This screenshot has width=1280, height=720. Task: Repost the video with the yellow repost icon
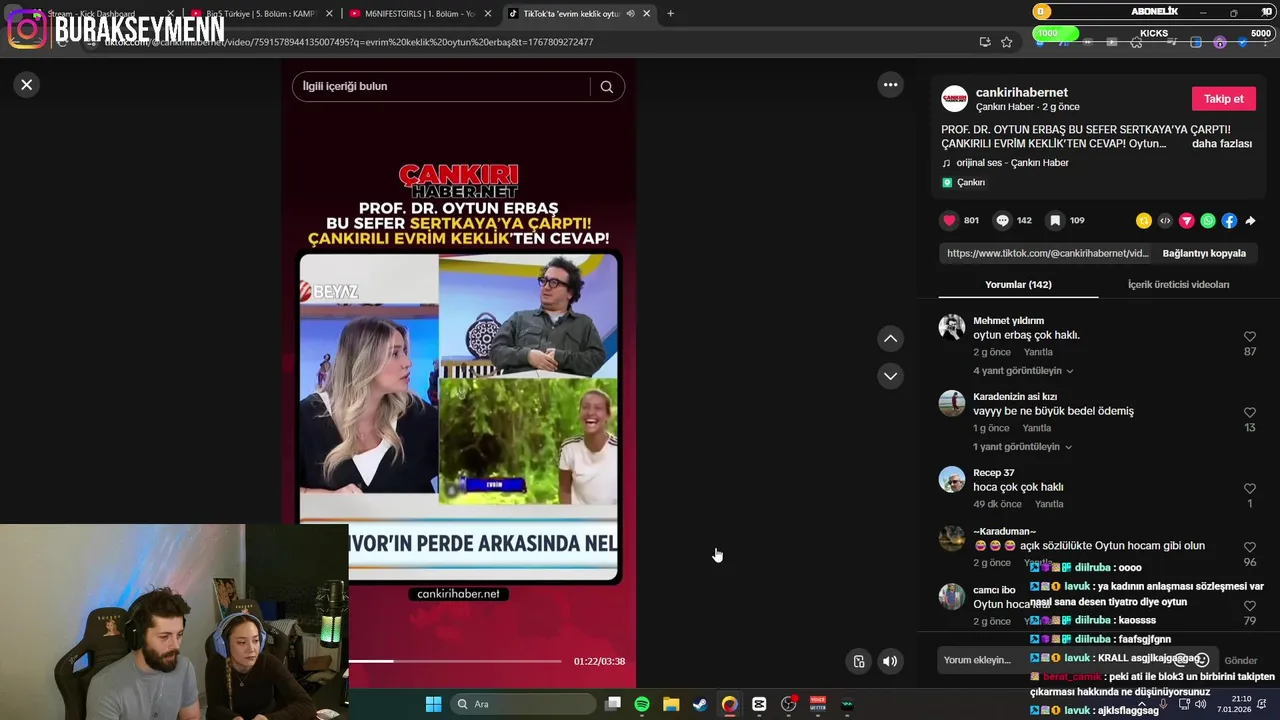[x=1143, y=221]
